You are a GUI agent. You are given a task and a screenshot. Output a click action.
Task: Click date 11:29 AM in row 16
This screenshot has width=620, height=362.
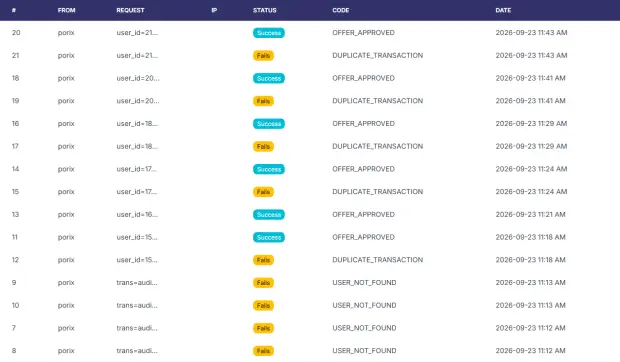click(x=531, y=124)
